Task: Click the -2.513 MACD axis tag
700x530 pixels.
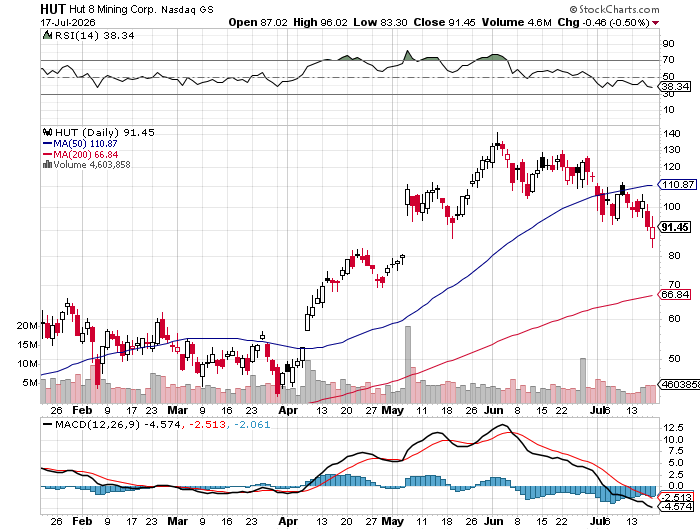Action: click(676, 497)
